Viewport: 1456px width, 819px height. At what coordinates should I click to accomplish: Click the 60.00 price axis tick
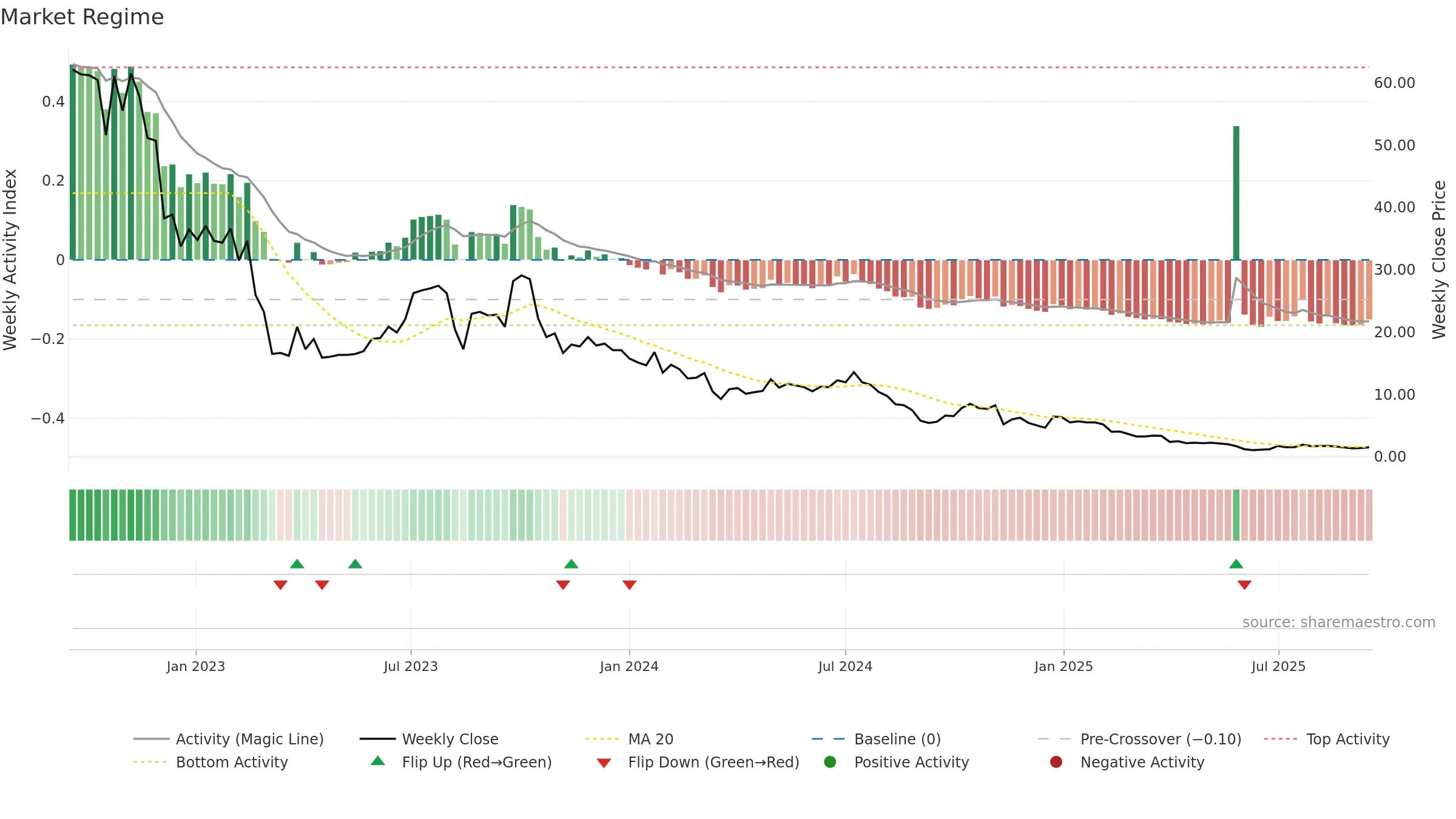pos(1394,83)
